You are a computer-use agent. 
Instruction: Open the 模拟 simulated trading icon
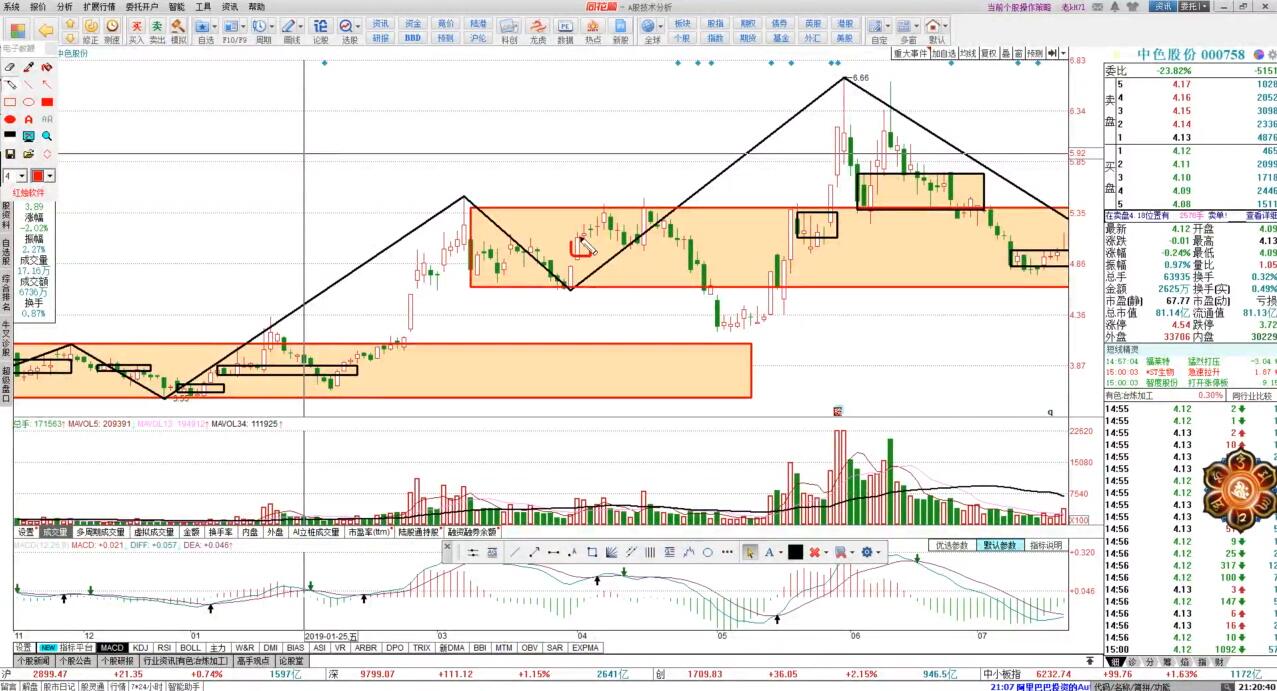(178, 30)
